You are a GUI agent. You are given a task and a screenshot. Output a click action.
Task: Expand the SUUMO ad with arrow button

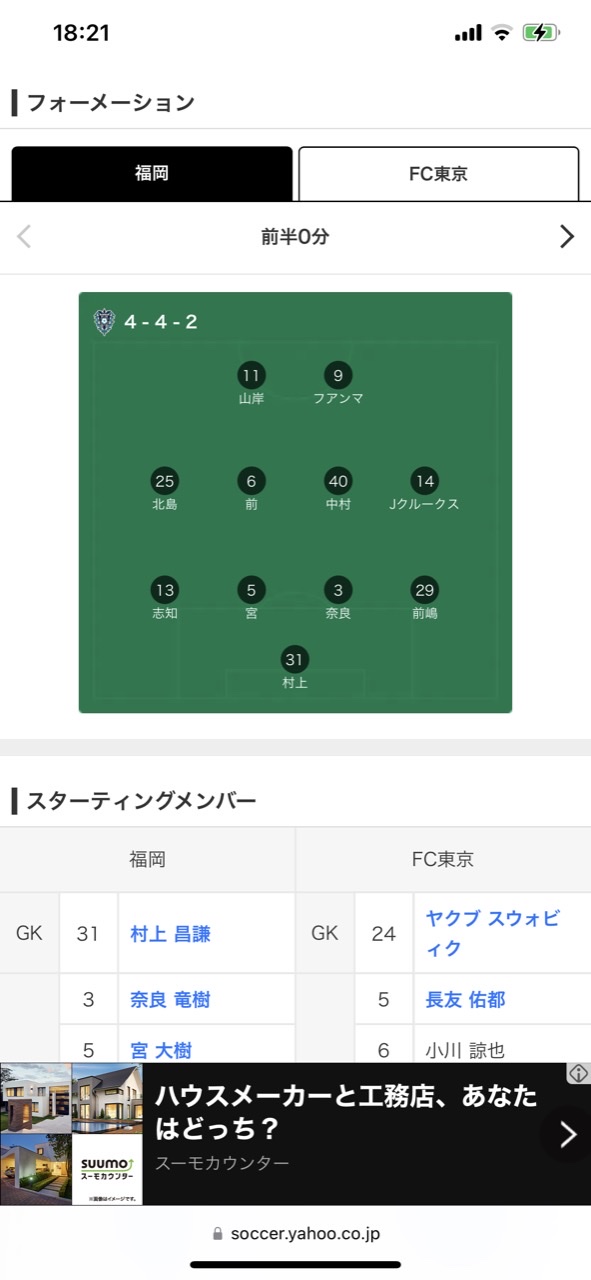(x=566, y=1134)
